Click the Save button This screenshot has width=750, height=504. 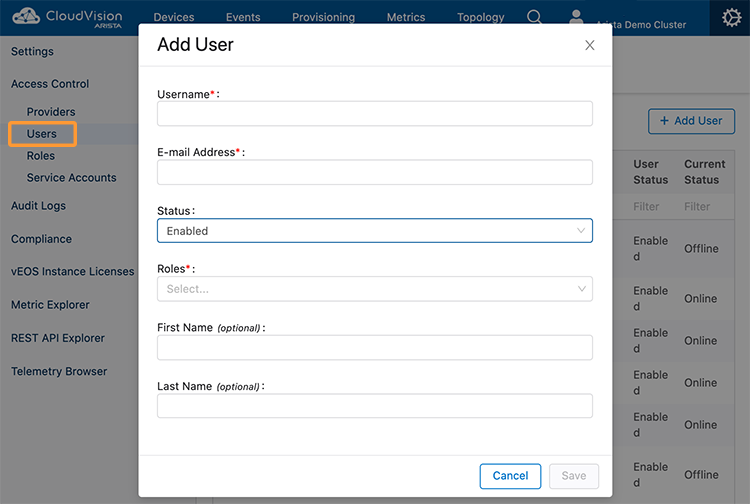574,476
